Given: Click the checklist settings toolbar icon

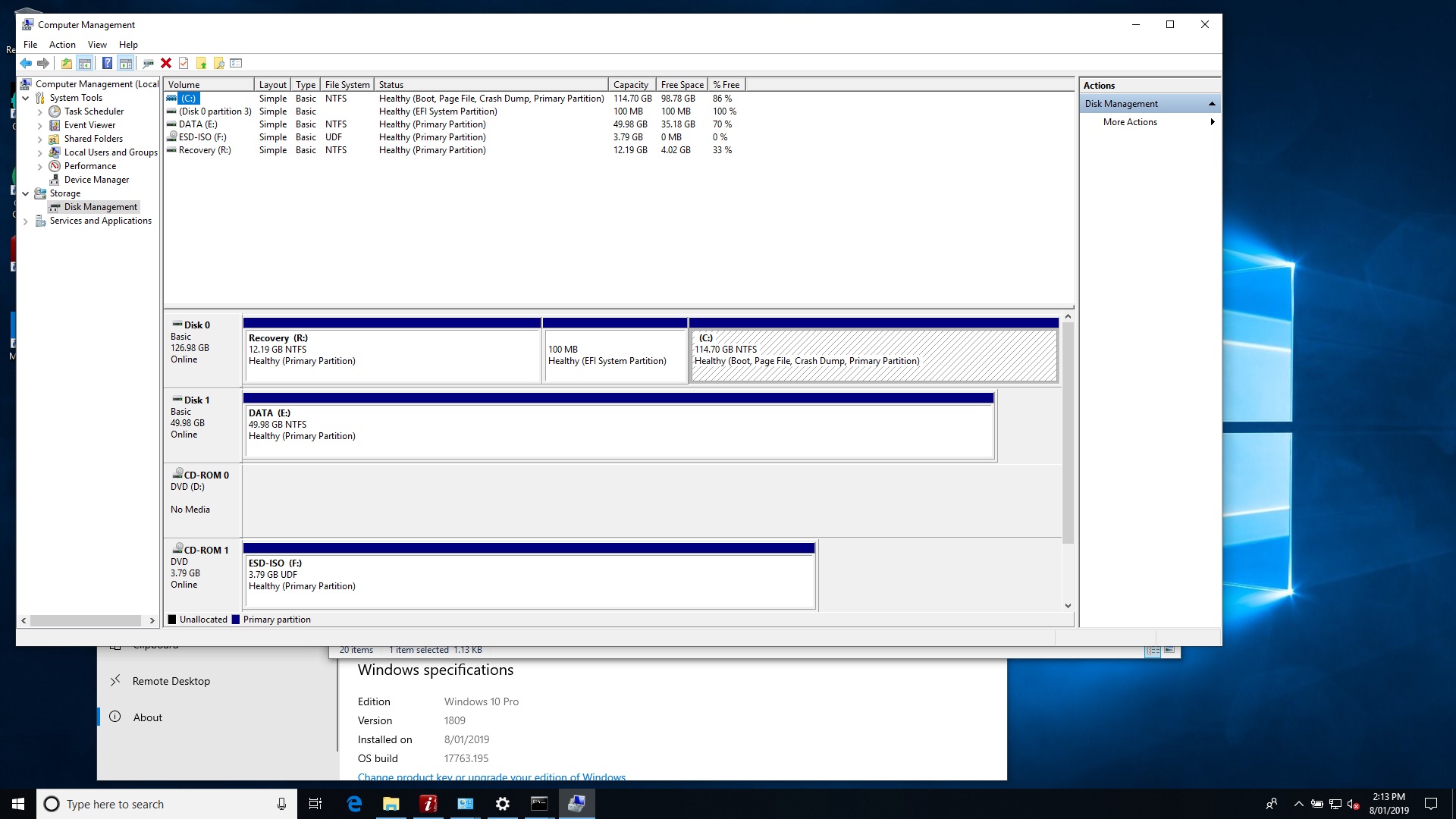Looking at the screenshot, I should tap(236, 64).
